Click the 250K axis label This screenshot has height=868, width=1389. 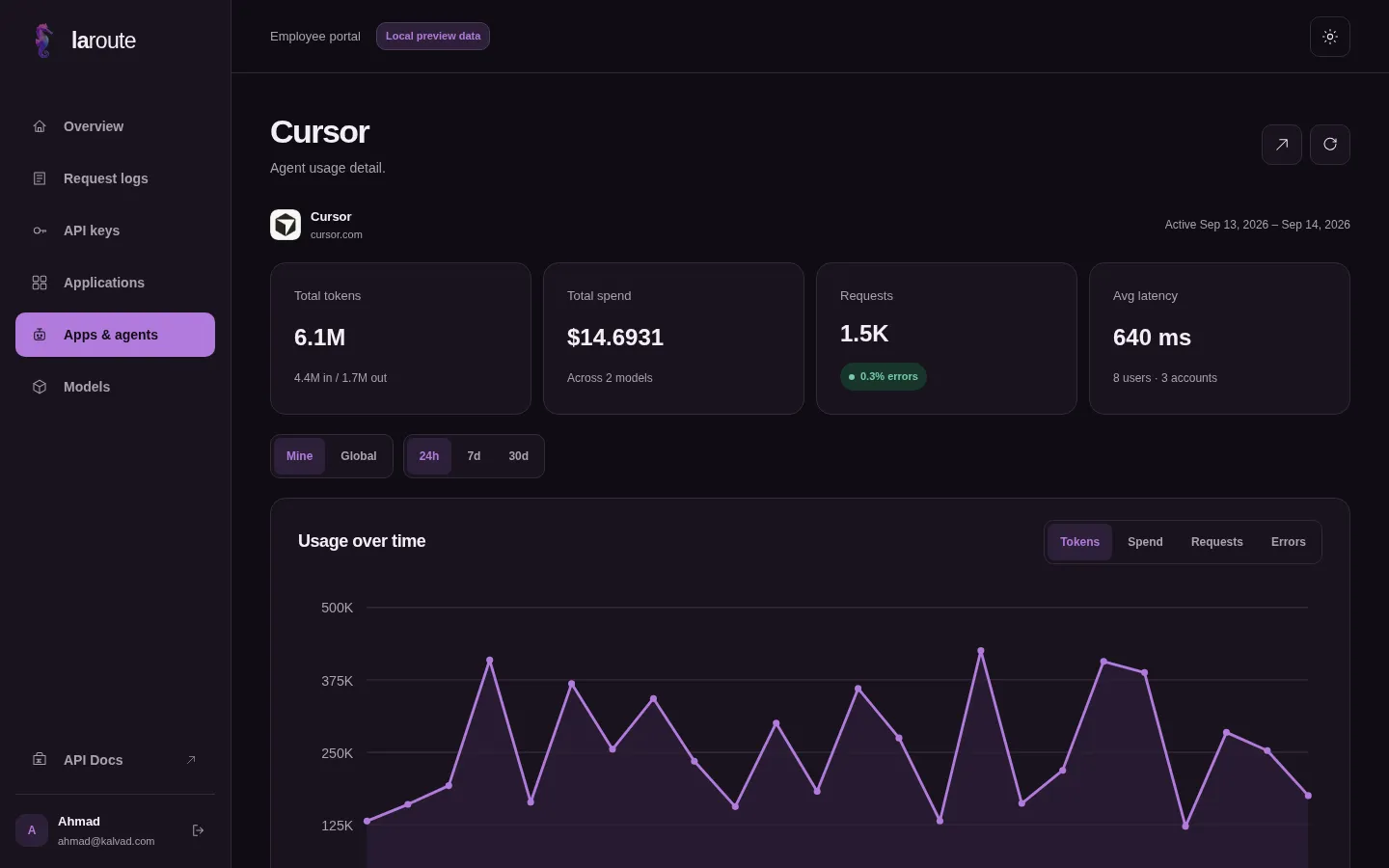point(338,753)
